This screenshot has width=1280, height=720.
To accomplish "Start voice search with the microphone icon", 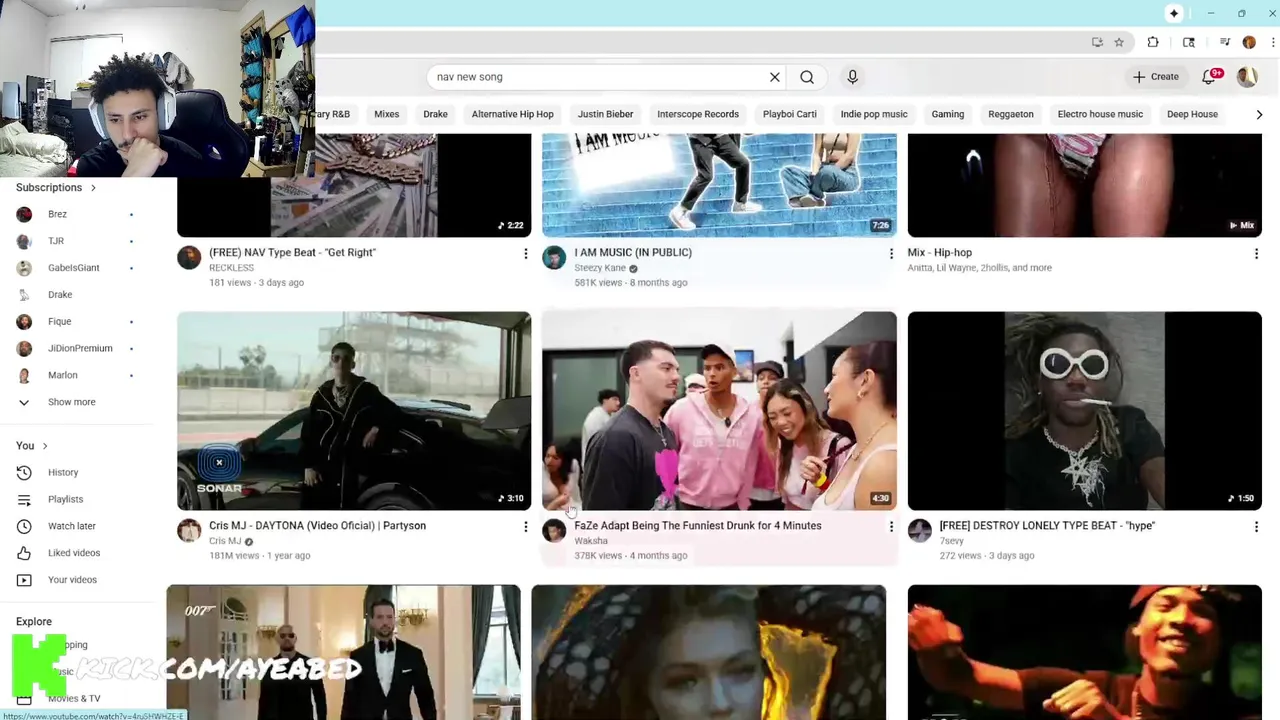I will [x=852, y=77].
